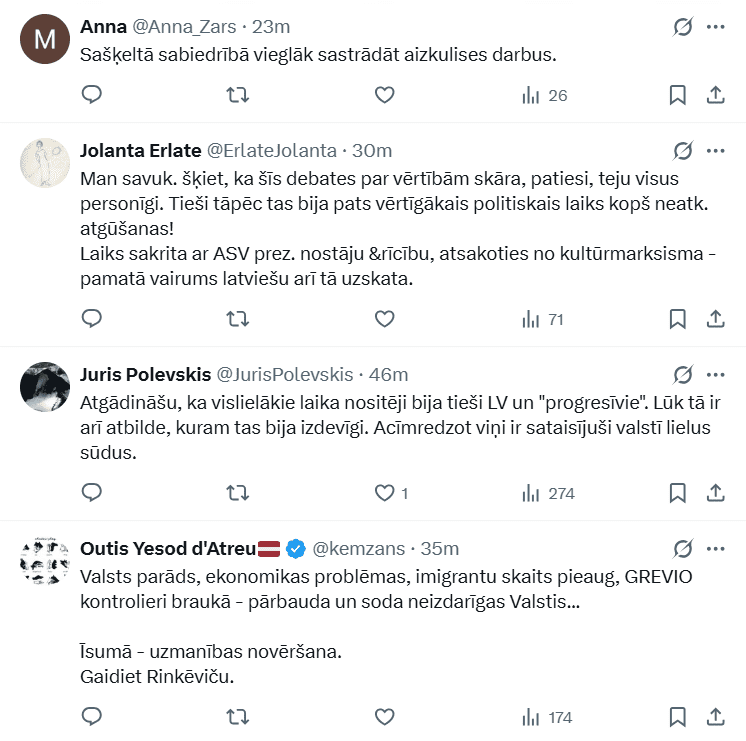Open 46m timestamp on Juris Polevskis's post
The height and width of the screenshot is (741, 746).
389,375
